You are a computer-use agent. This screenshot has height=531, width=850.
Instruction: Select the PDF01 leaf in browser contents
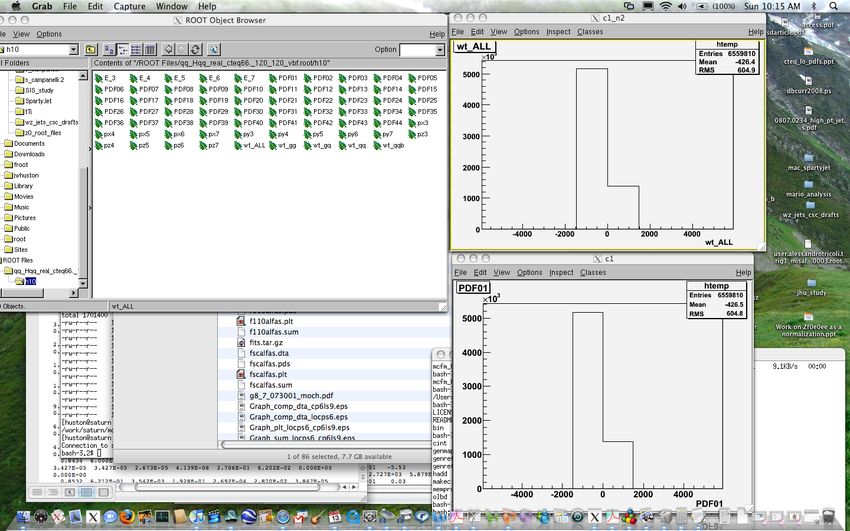(282, 78)
